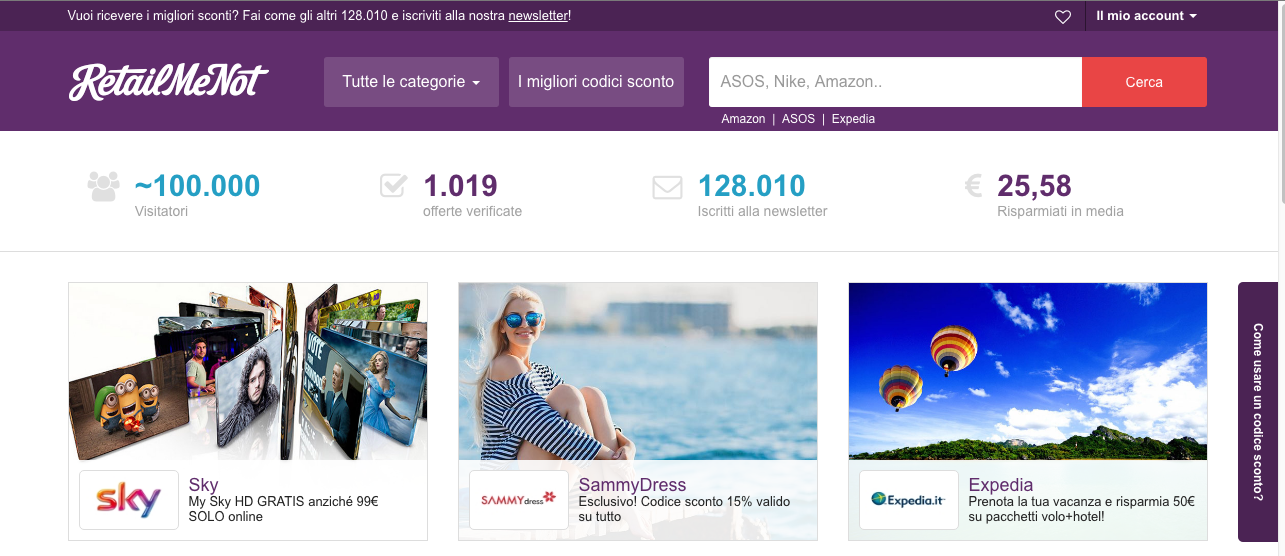Click the newsletter envelope icon
The image size is (1285, 556).
(667, 187)
